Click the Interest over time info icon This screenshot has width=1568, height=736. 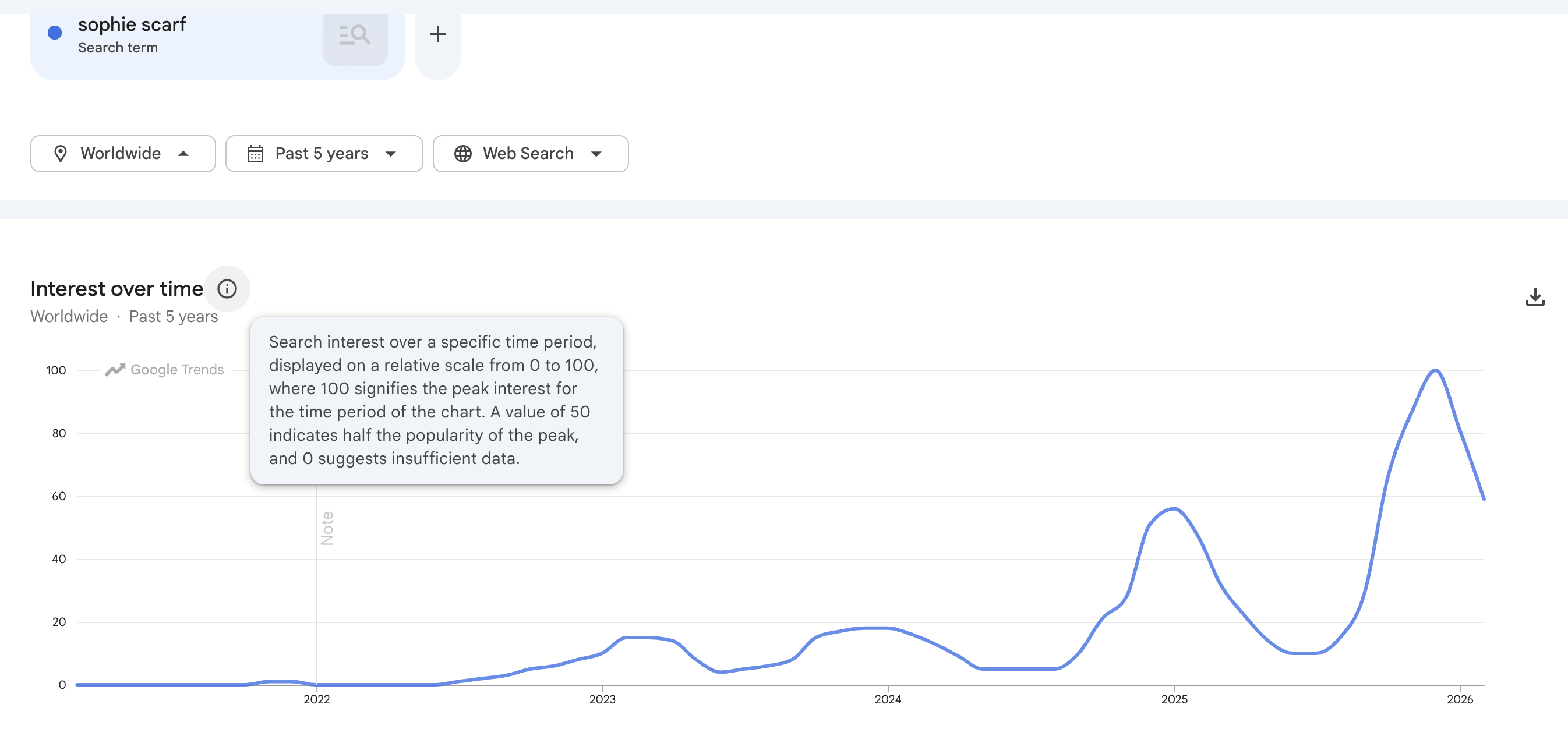[x=227, y=288]
